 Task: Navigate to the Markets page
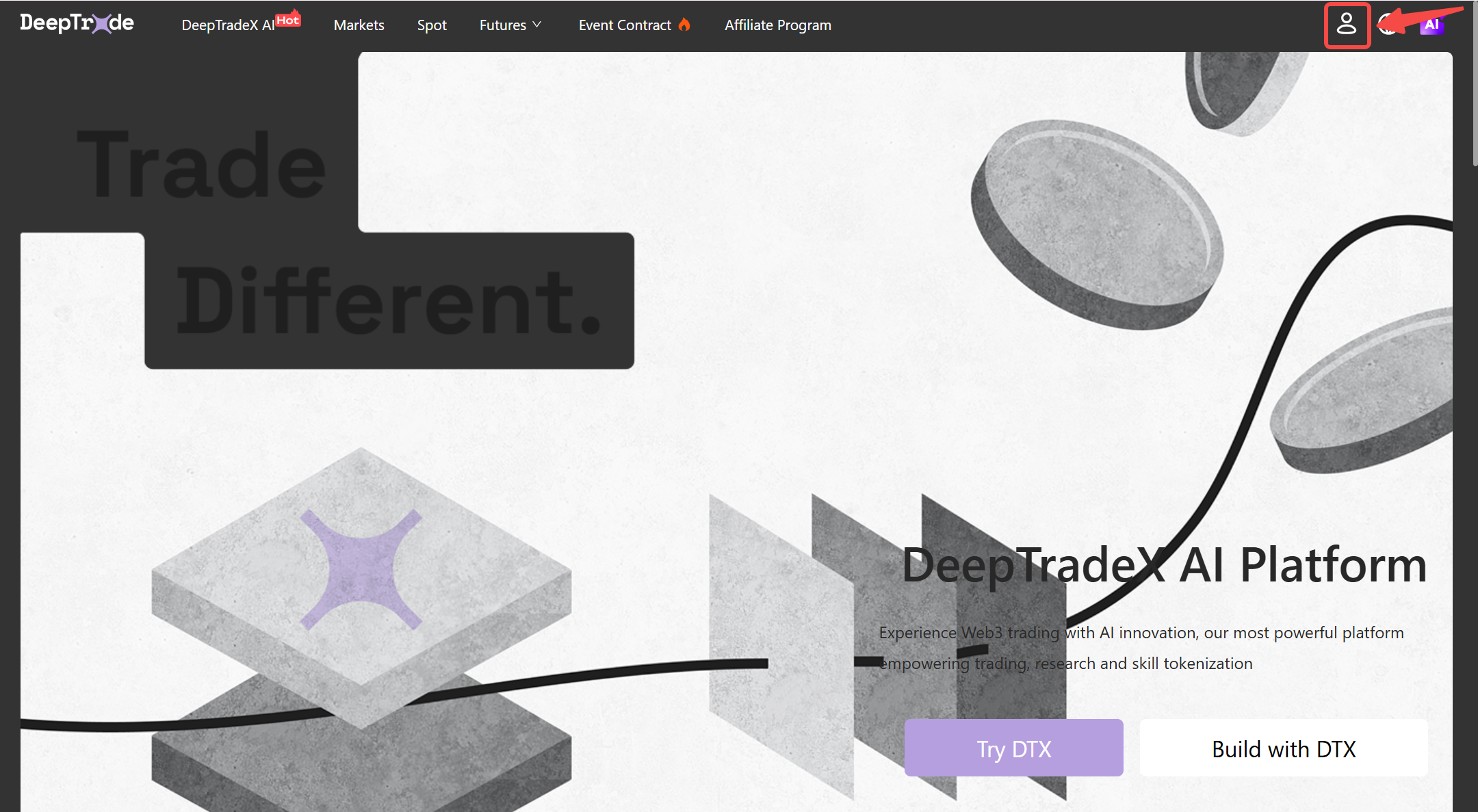(x=359, y=25)
